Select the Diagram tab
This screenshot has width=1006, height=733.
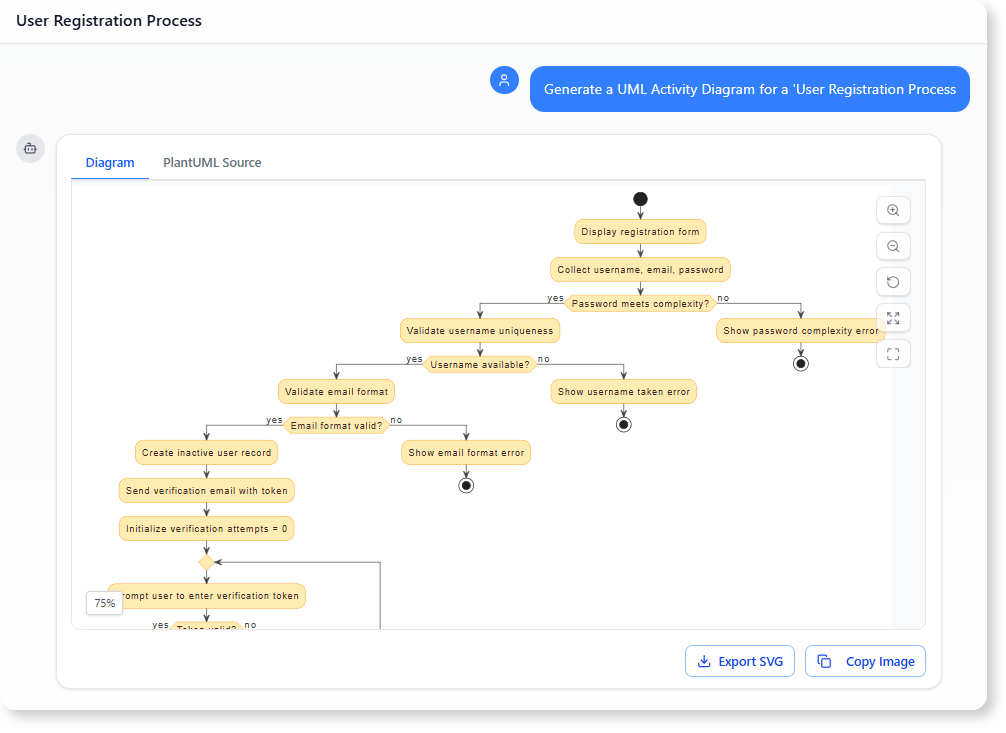[110, 162]
